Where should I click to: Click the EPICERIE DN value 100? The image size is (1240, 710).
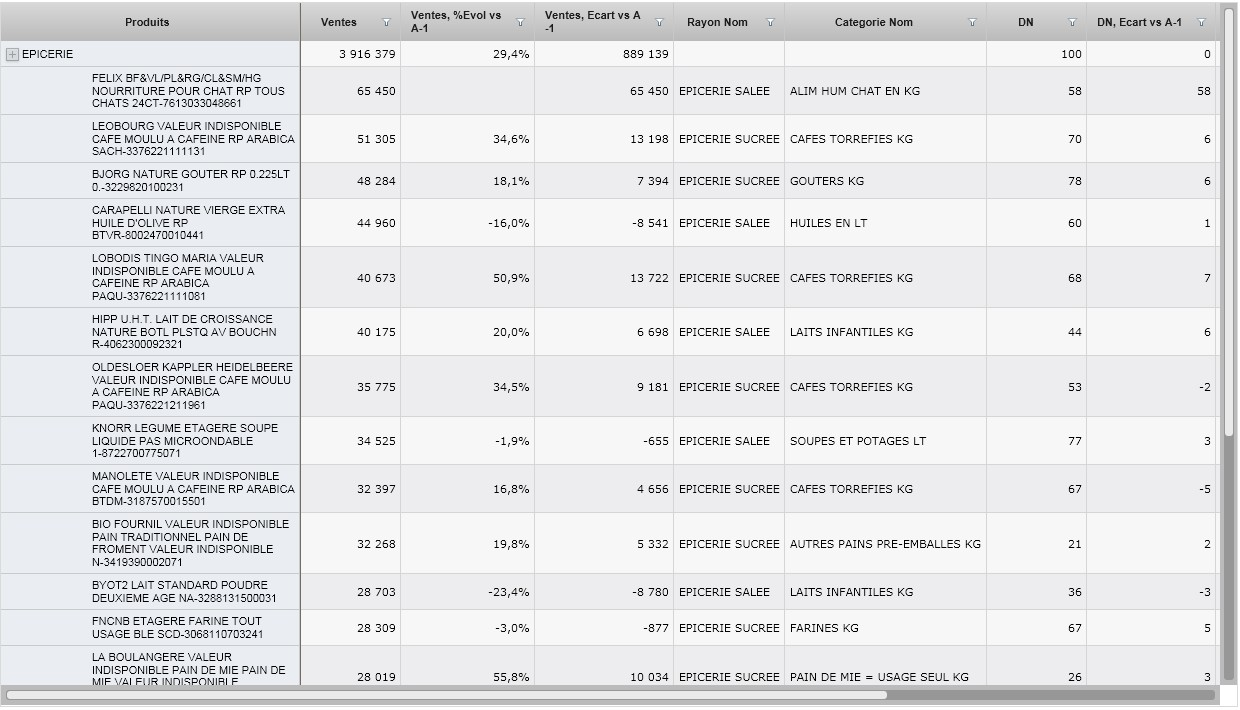tap(1071, 54)
